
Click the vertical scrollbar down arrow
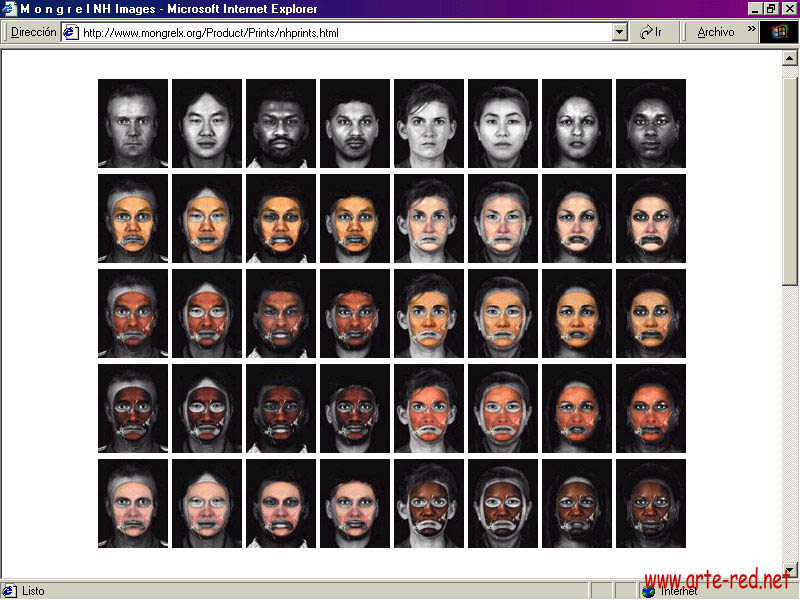coord(790,571)
